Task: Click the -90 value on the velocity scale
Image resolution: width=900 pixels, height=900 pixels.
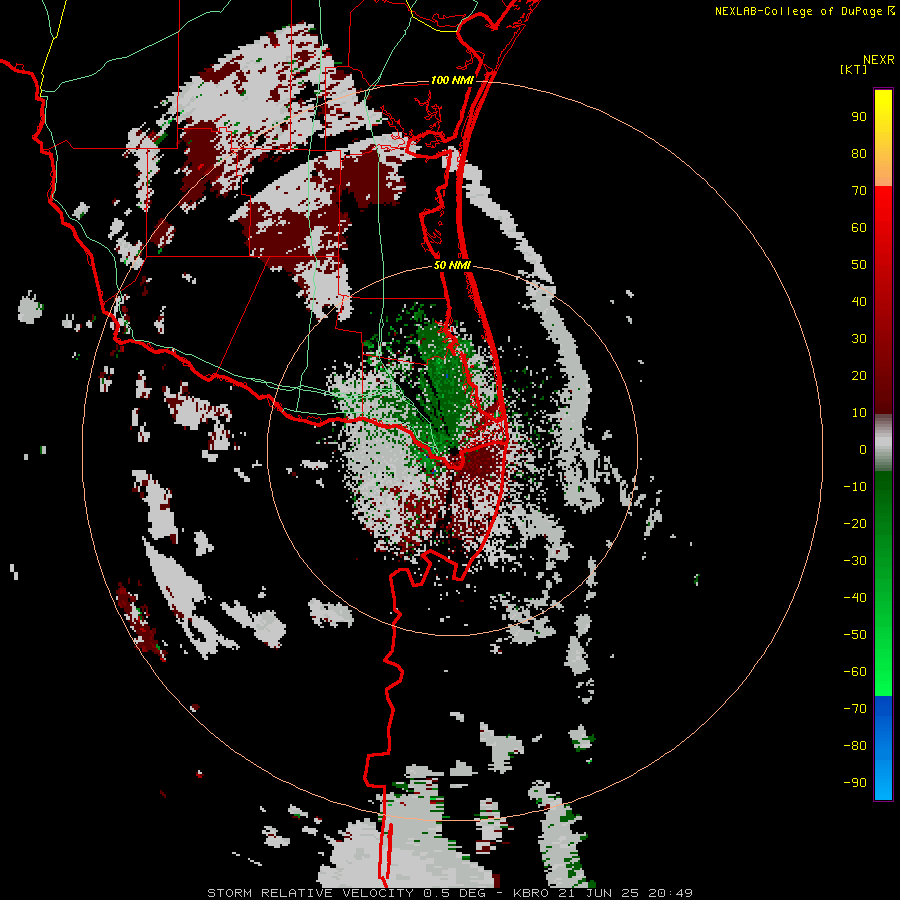Action: [x=855, y=783]
